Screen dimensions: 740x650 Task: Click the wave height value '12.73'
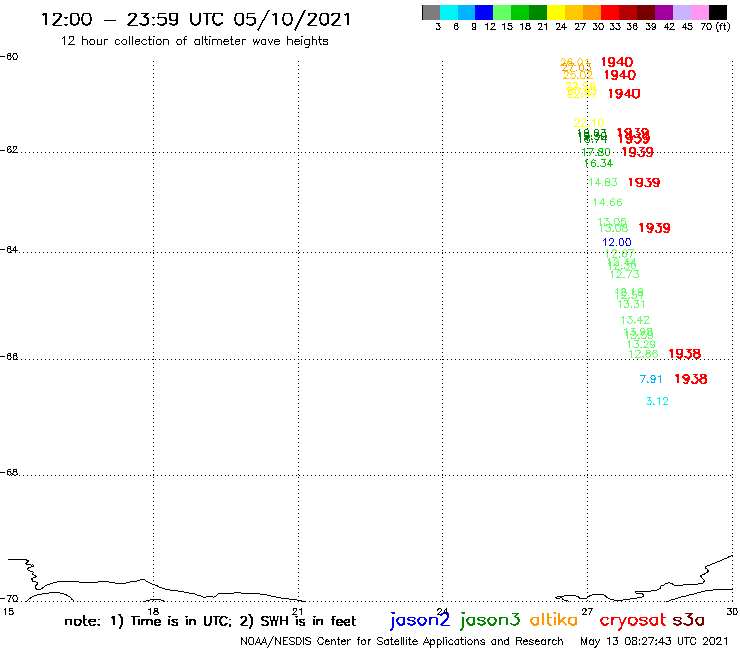(625, 274)
